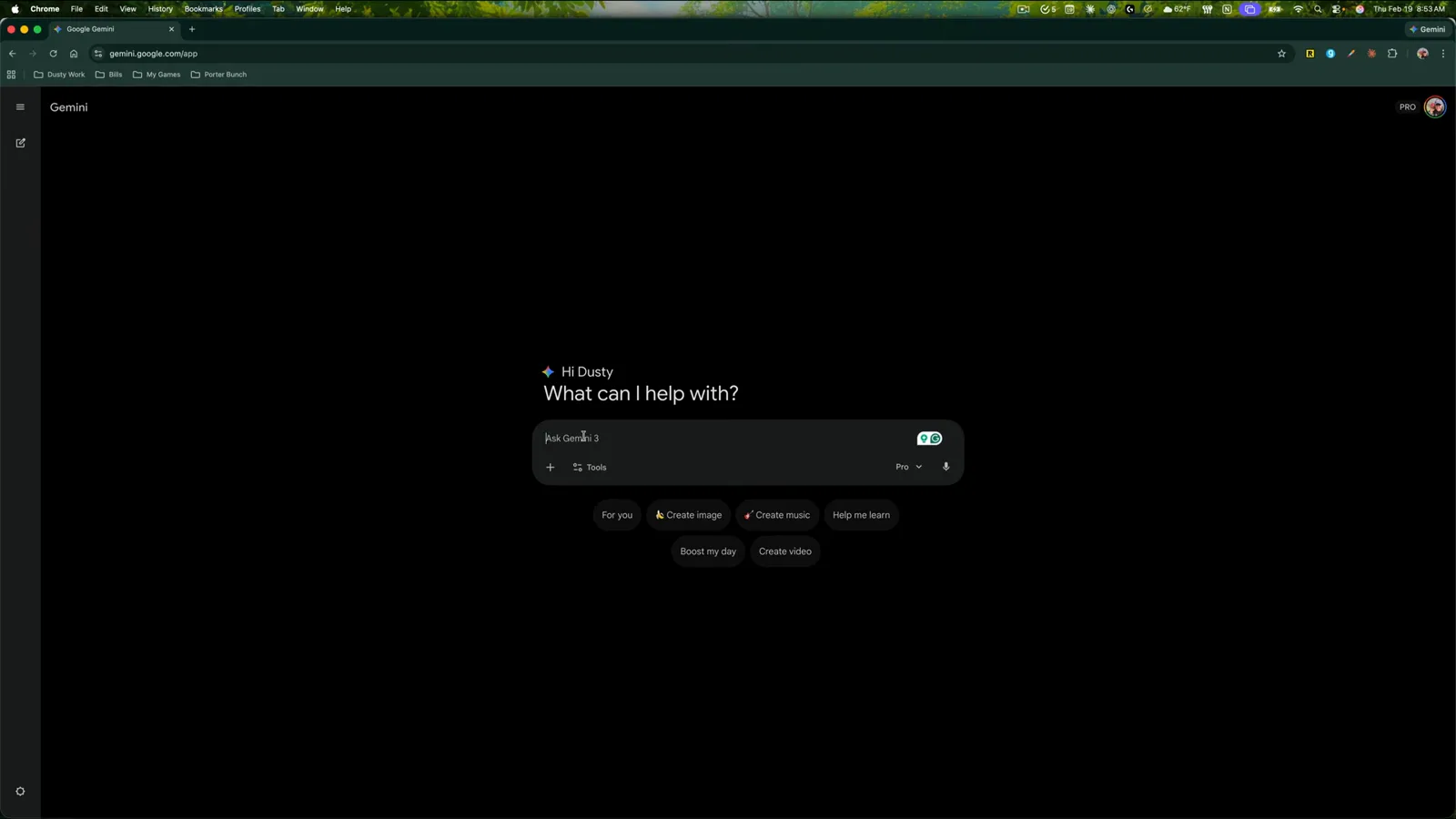Open the Chrome extensions puzzle icon
Image resolution: width=1456 pixels, height=819 pixels.
[1392, 54]
